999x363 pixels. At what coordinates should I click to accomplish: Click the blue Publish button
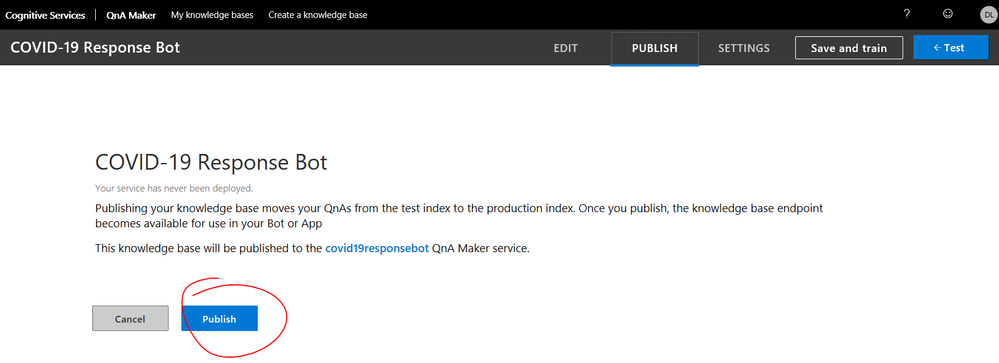[x=219, y=318]
